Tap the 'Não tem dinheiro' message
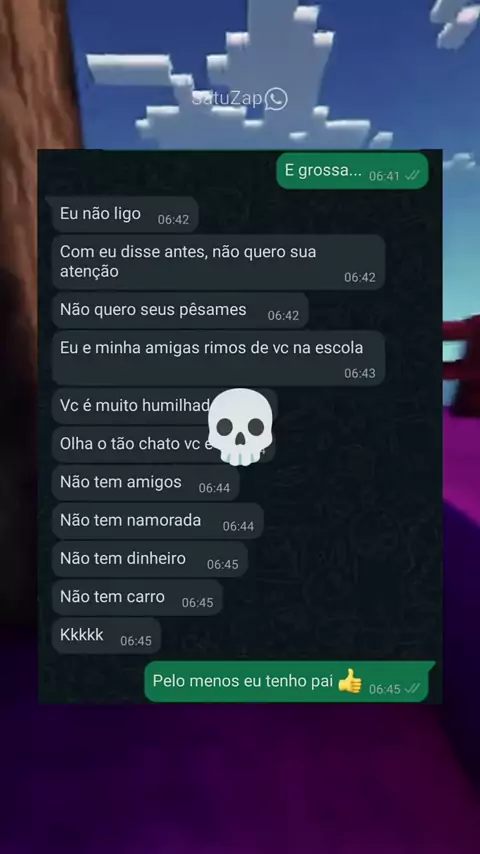Image resolution: width=480 pixels, height=854 pixels. [x=150, y=559]
